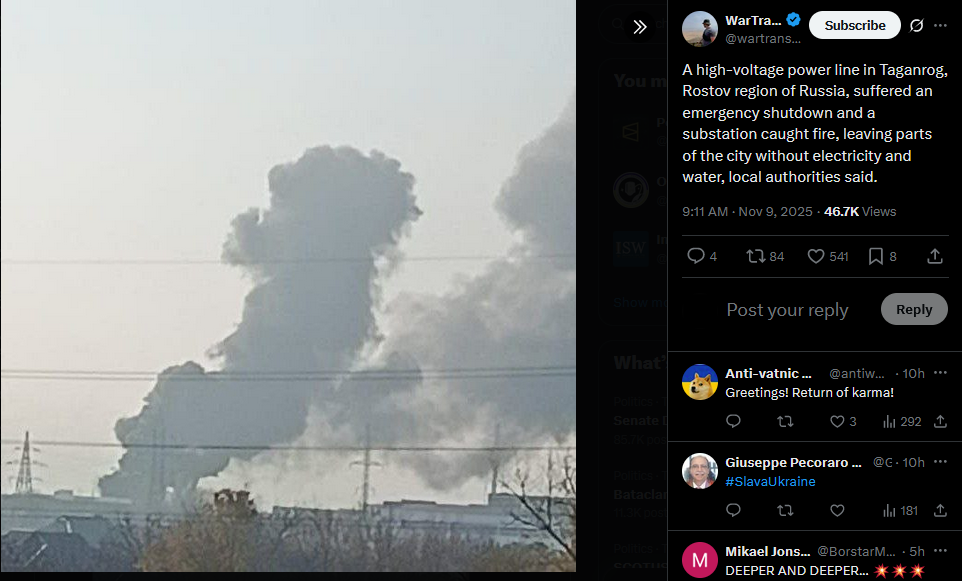
Task: Like the Anti-vatnic comment
Action: coord(837,421)
